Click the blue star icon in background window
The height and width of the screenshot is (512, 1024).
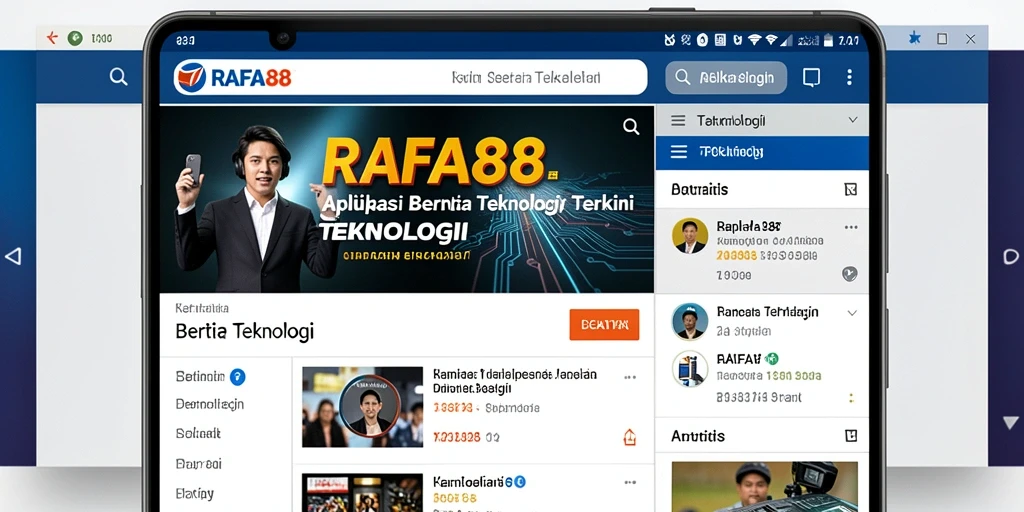915,38
